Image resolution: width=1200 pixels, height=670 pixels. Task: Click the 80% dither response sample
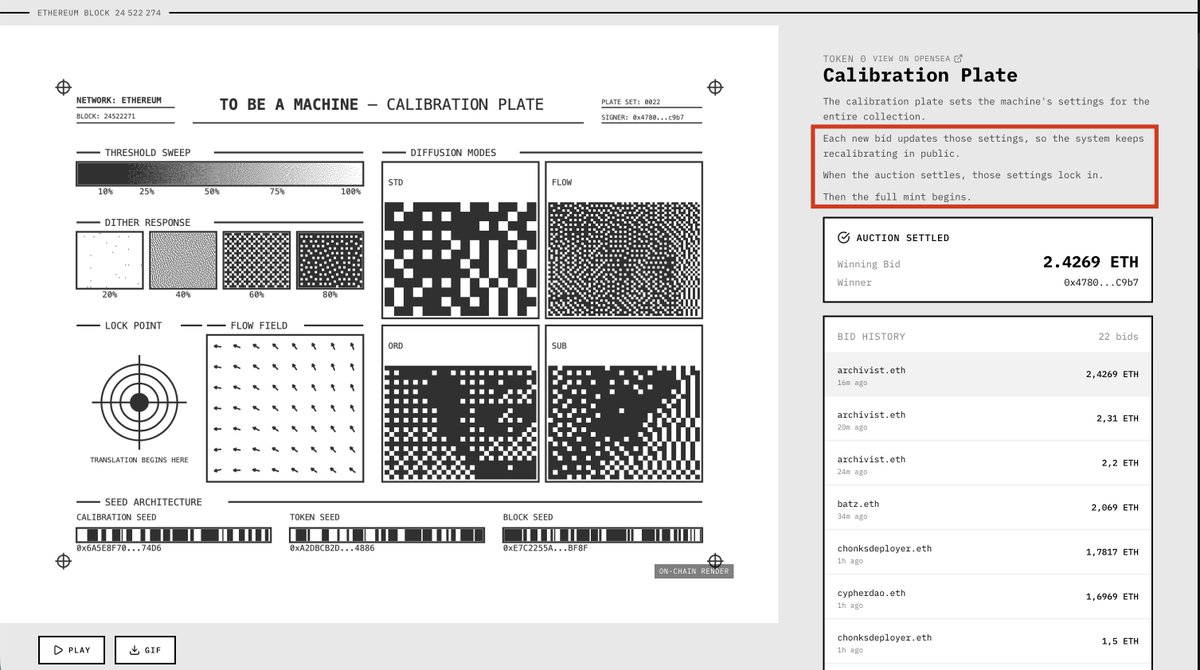[330, 260]
